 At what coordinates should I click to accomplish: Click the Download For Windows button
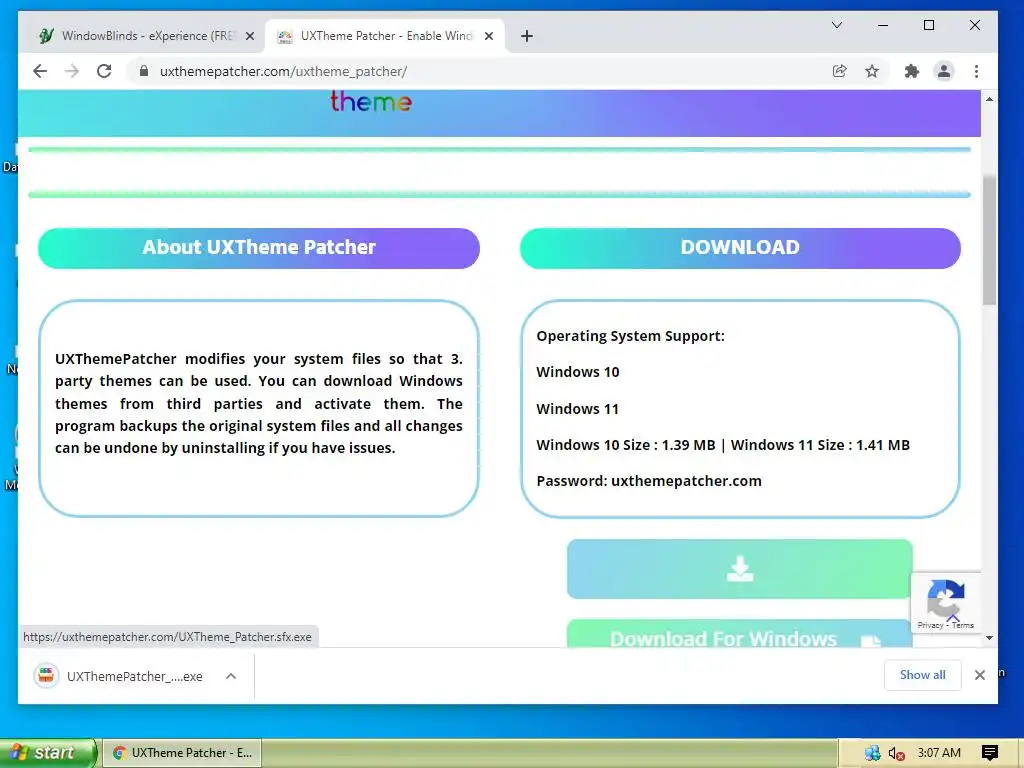(740, 634)
